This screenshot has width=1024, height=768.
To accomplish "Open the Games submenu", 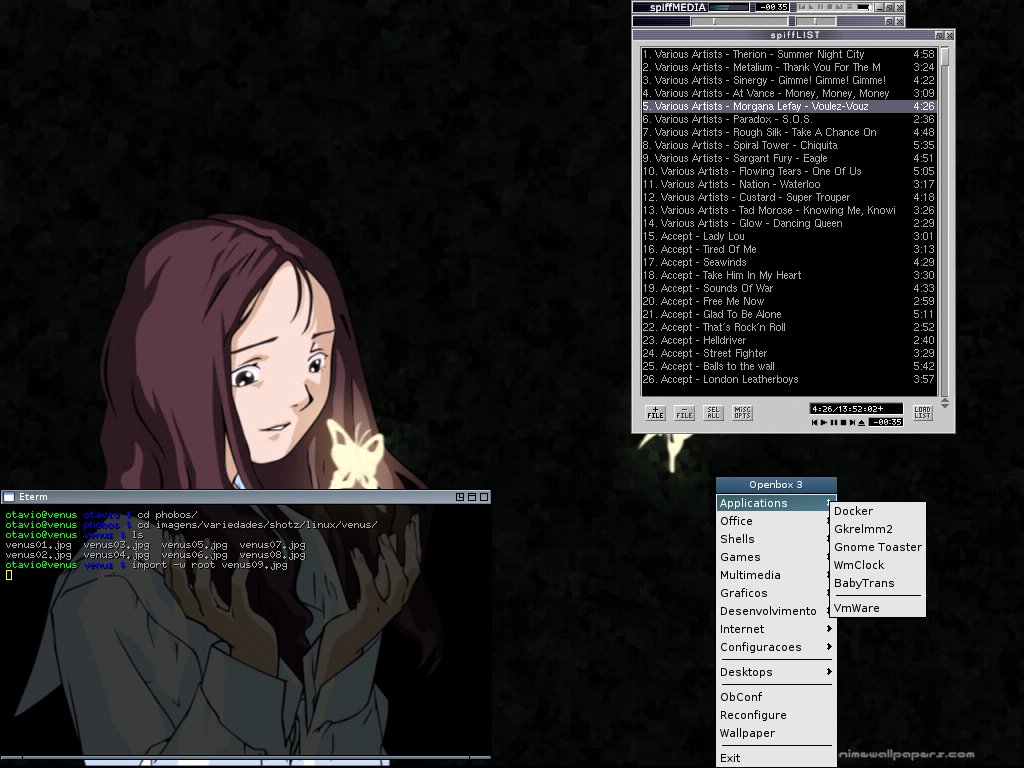I will point(776,557).
